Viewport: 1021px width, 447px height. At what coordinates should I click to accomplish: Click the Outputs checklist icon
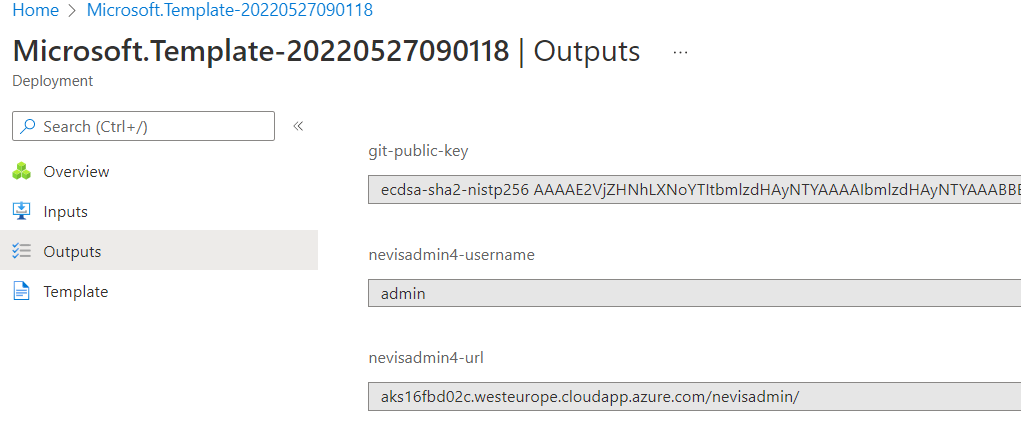pos(22,252)
